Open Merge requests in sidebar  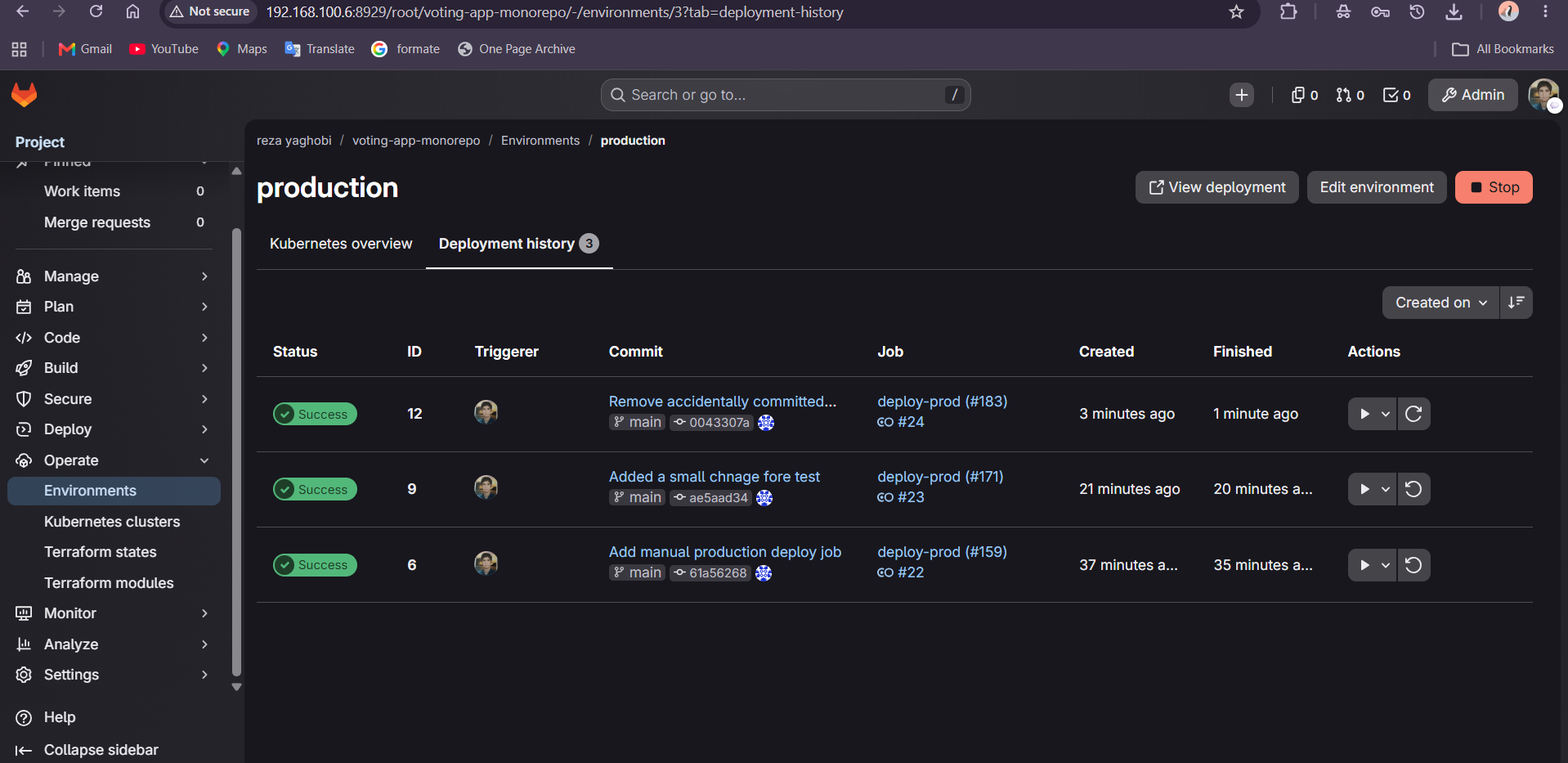pyautogui.click(x=114, y=222)
